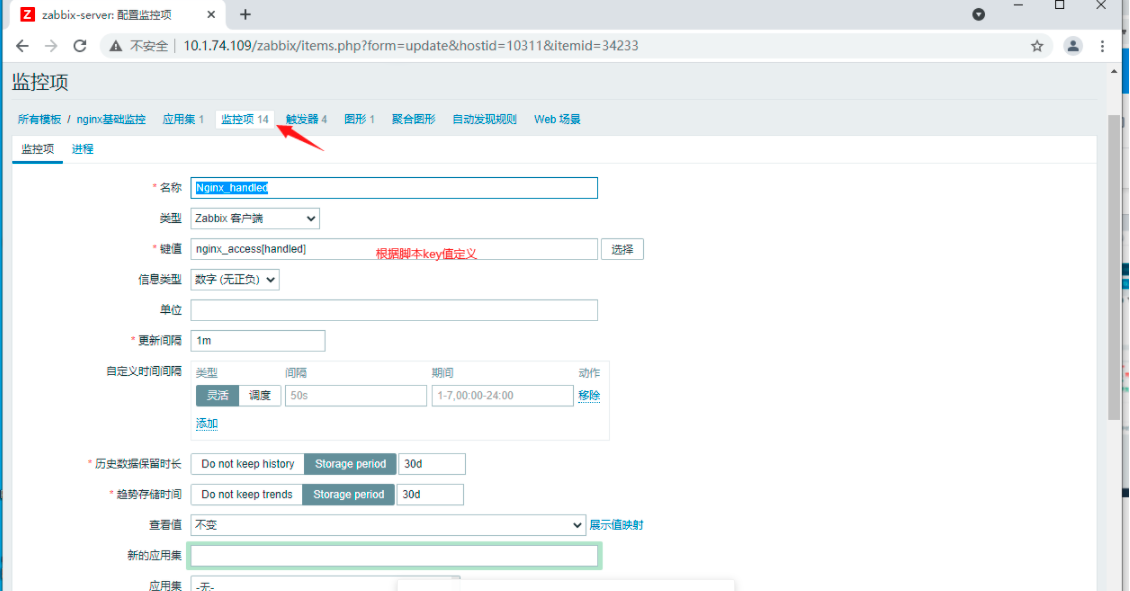Open the 展示值映射 link
The width and height of the screenshot is (1130, 591).
point(616,525)
